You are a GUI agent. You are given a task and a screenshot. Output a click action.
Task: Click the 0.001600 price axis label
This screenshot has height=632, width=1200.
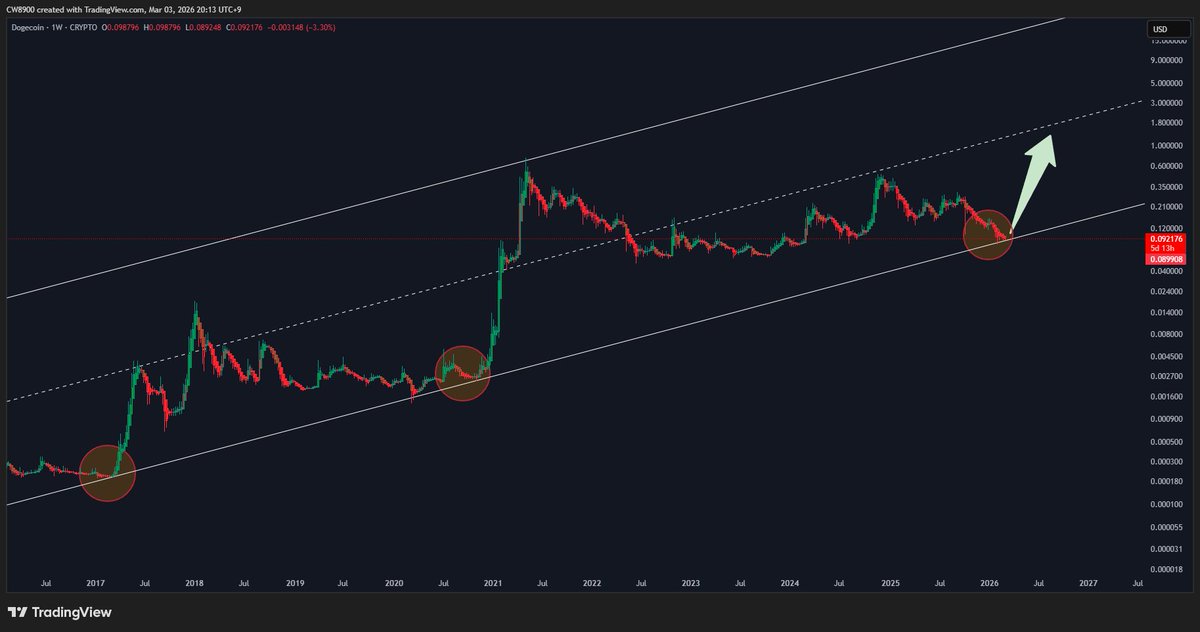tap(1165, 397)
